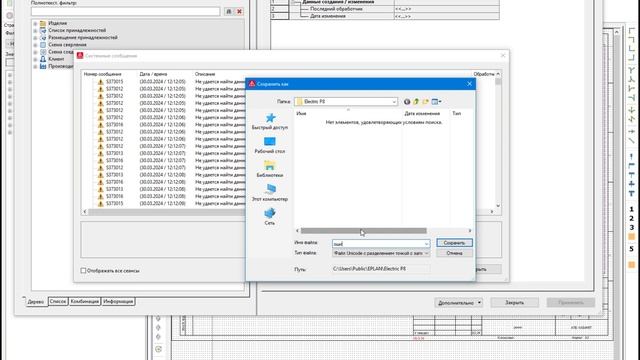
Task: Click the Применить button
Action: (571, 302)
